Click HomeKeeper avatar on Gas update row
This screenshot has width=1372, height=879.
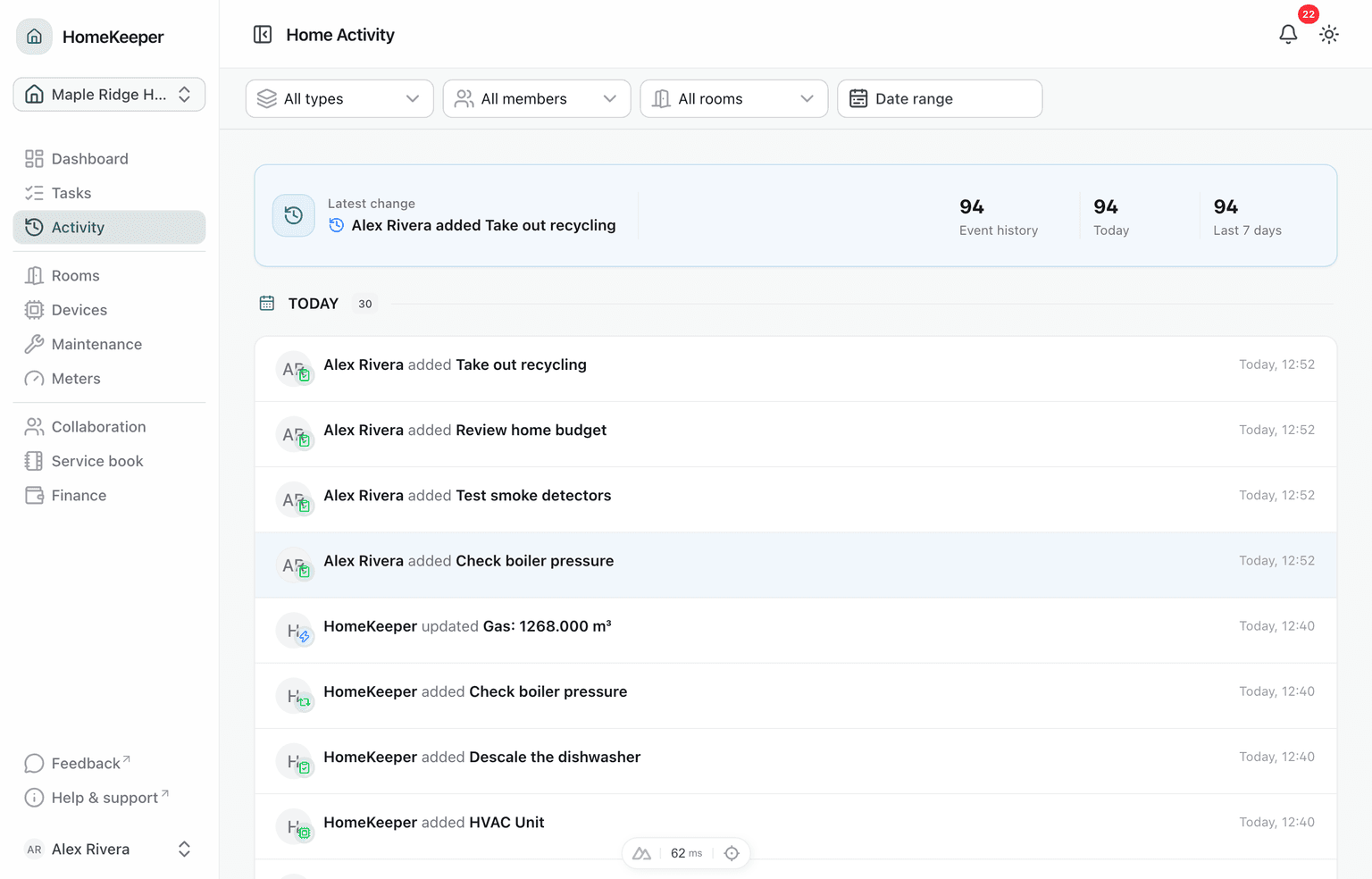294,631
